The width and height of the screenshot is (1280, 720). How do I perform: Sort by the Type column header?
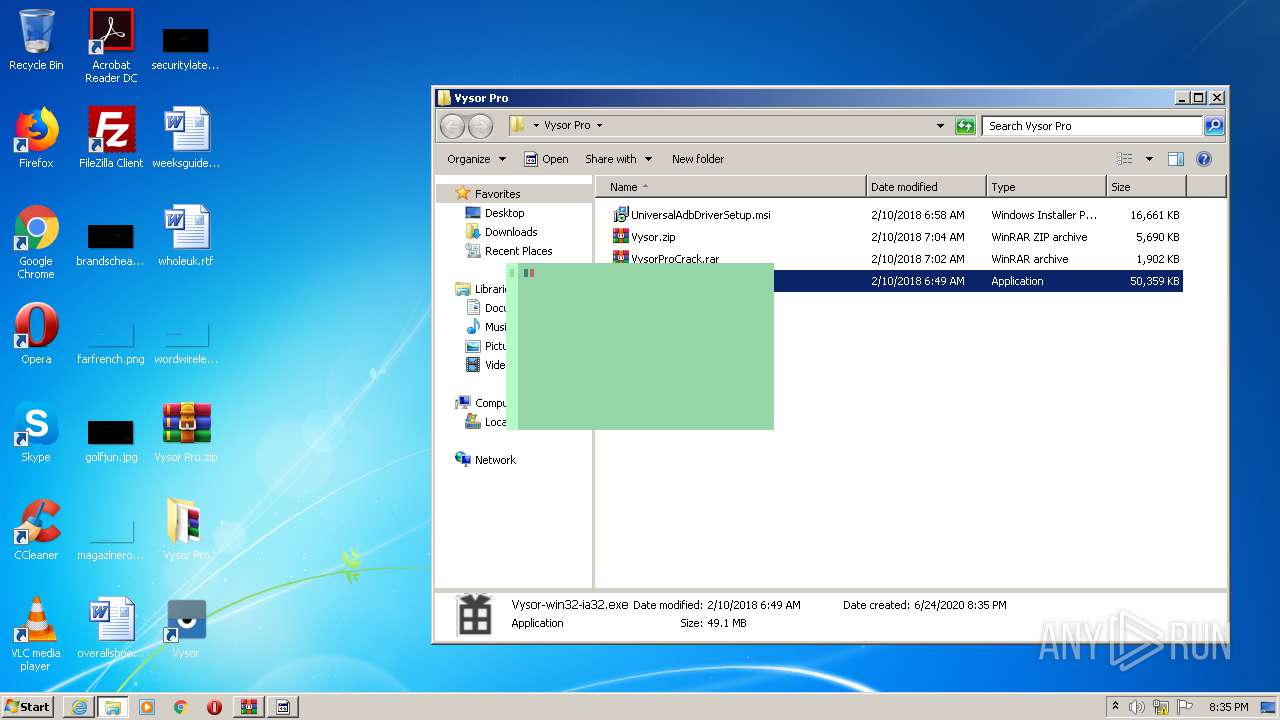[x=1046, y=187]
